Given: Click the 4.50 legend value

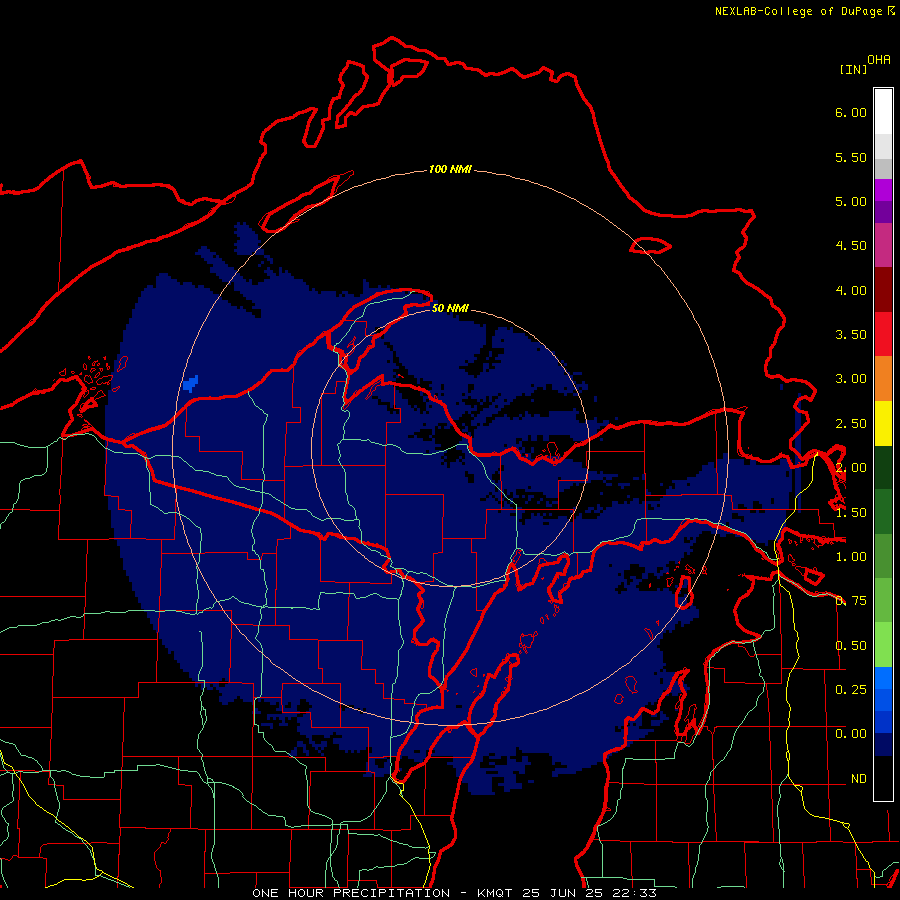Looking at the screenshot, I should 851,246.
